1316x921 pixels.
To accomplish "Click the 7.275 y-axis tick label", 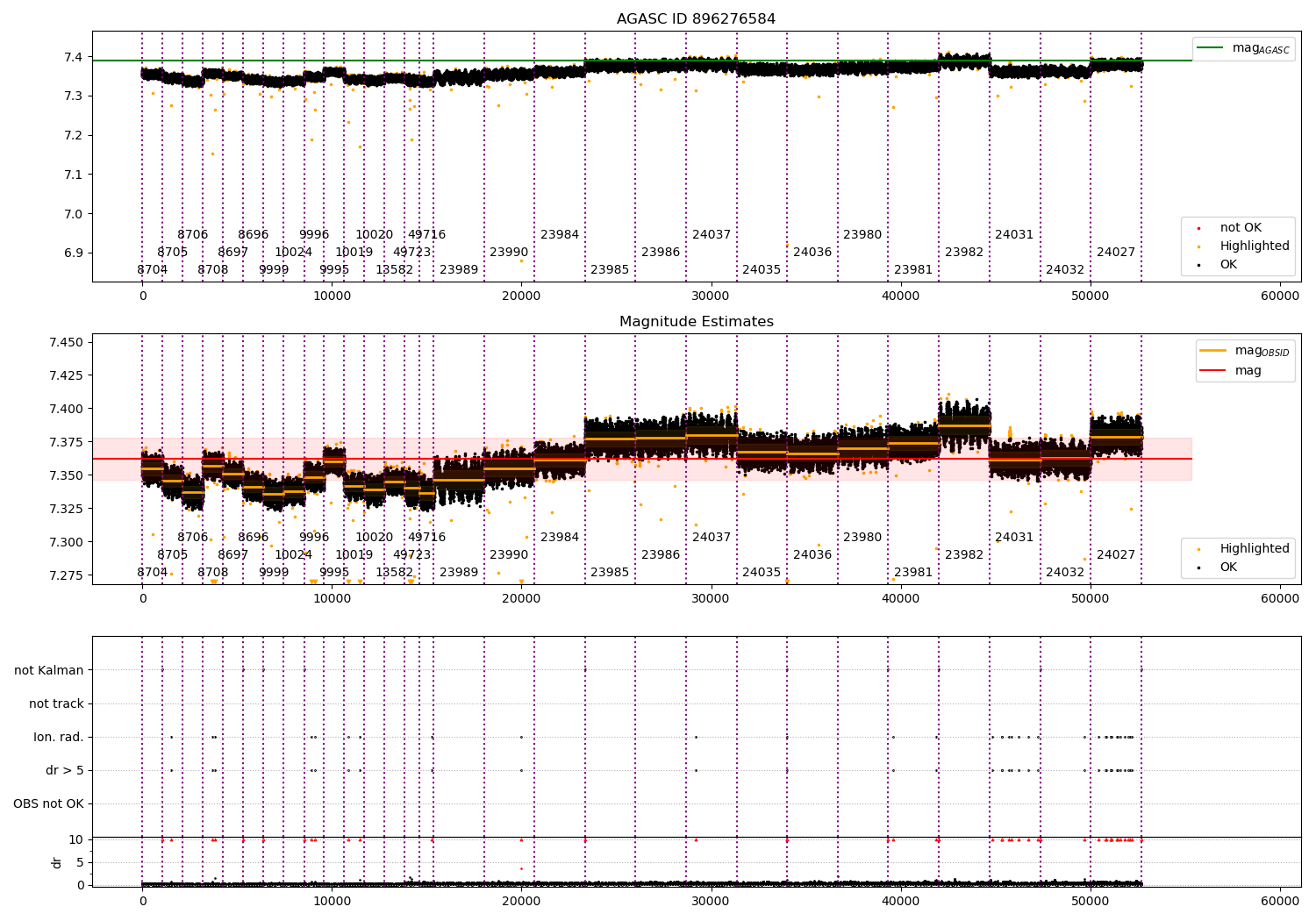I will [x=67, y=575].
